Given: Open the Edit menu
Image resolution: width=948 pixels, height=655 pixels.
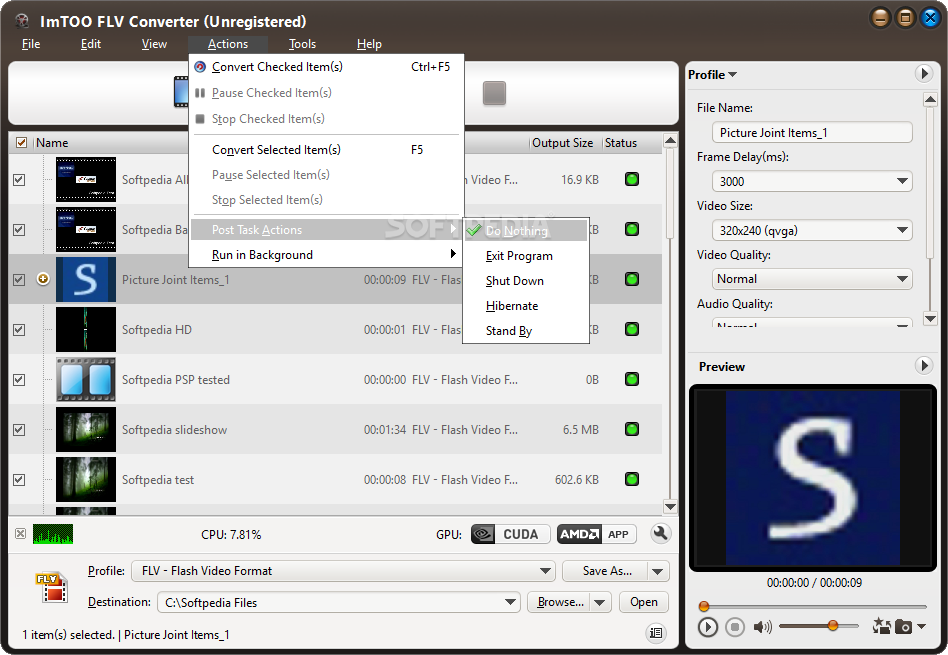Looking at the screenshot, I should tap(91, 44).
